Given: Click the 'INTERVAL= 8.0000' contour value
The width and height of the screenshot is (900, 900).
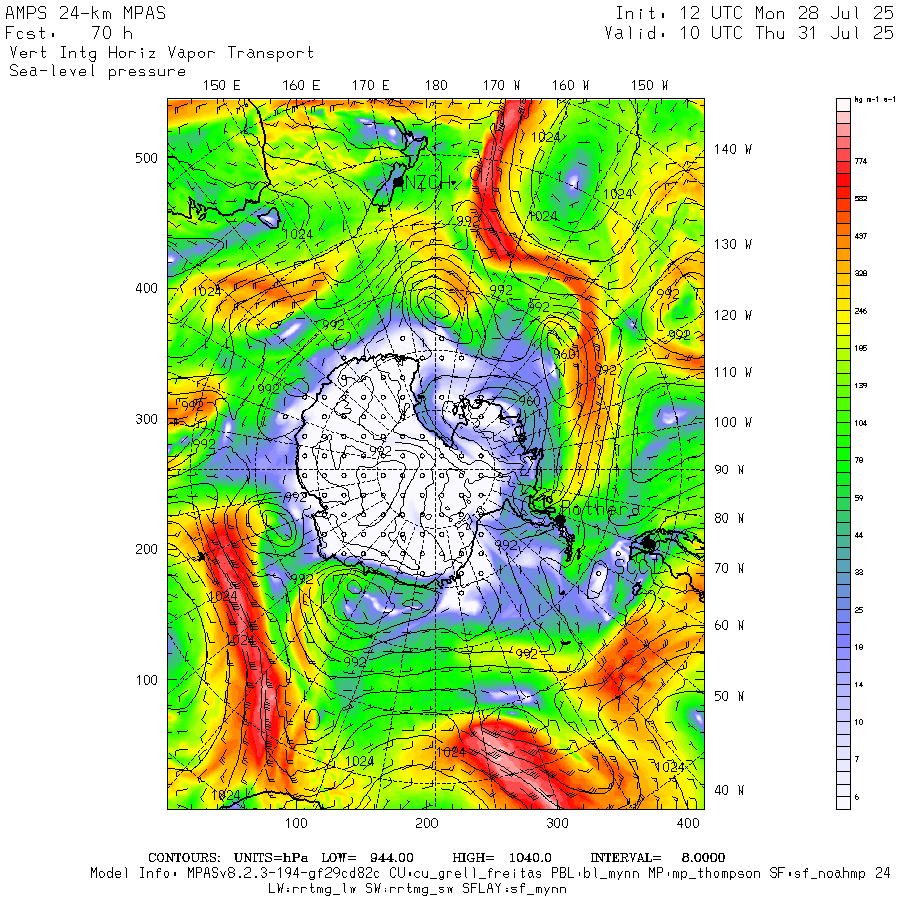Looking at the screenshot, I should click(658, 858).
